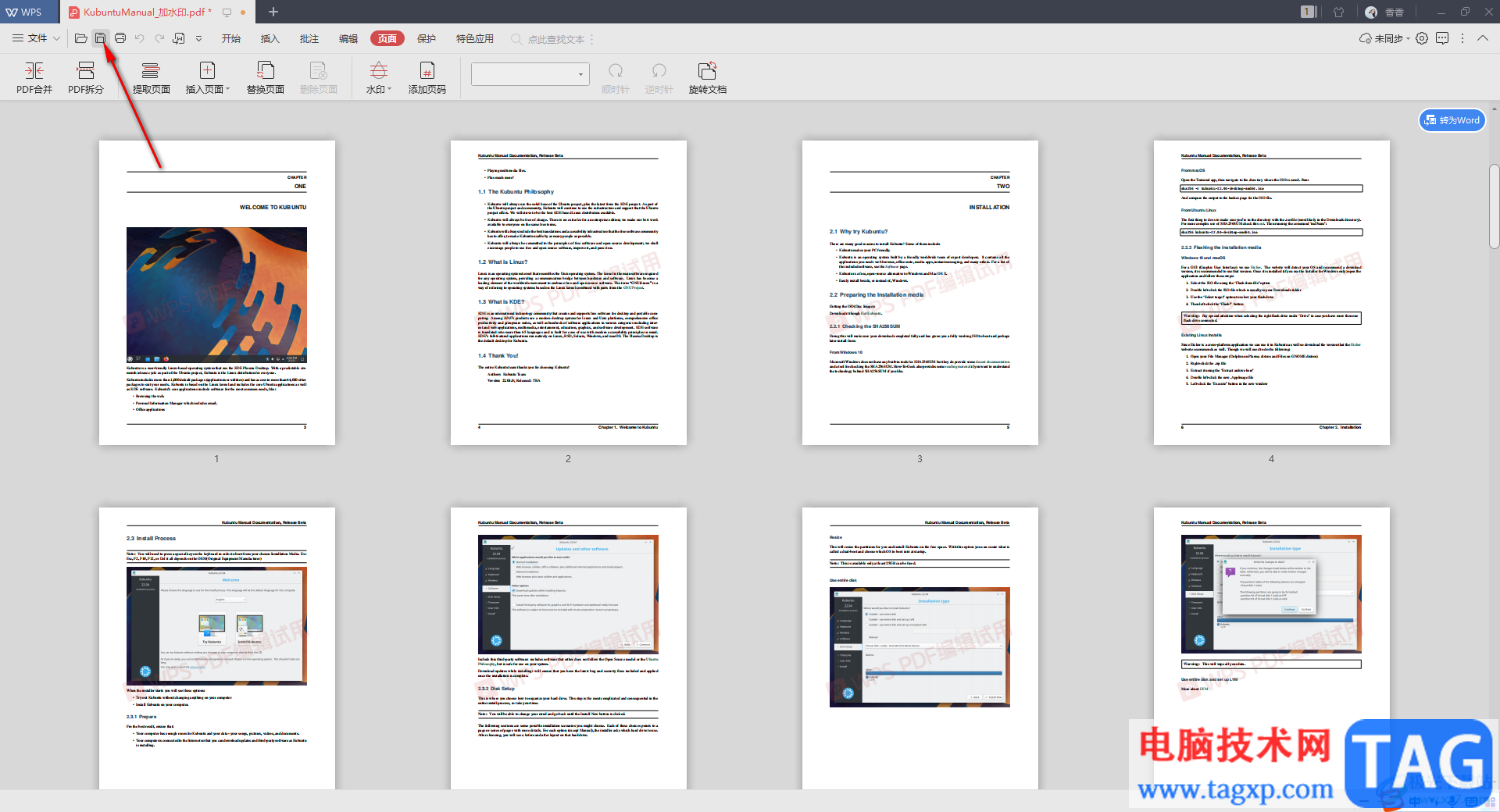Click the Rotate Document (旋转文档) icon
Viewport: 1500px width, 812px height.
[x=707, y=71]
